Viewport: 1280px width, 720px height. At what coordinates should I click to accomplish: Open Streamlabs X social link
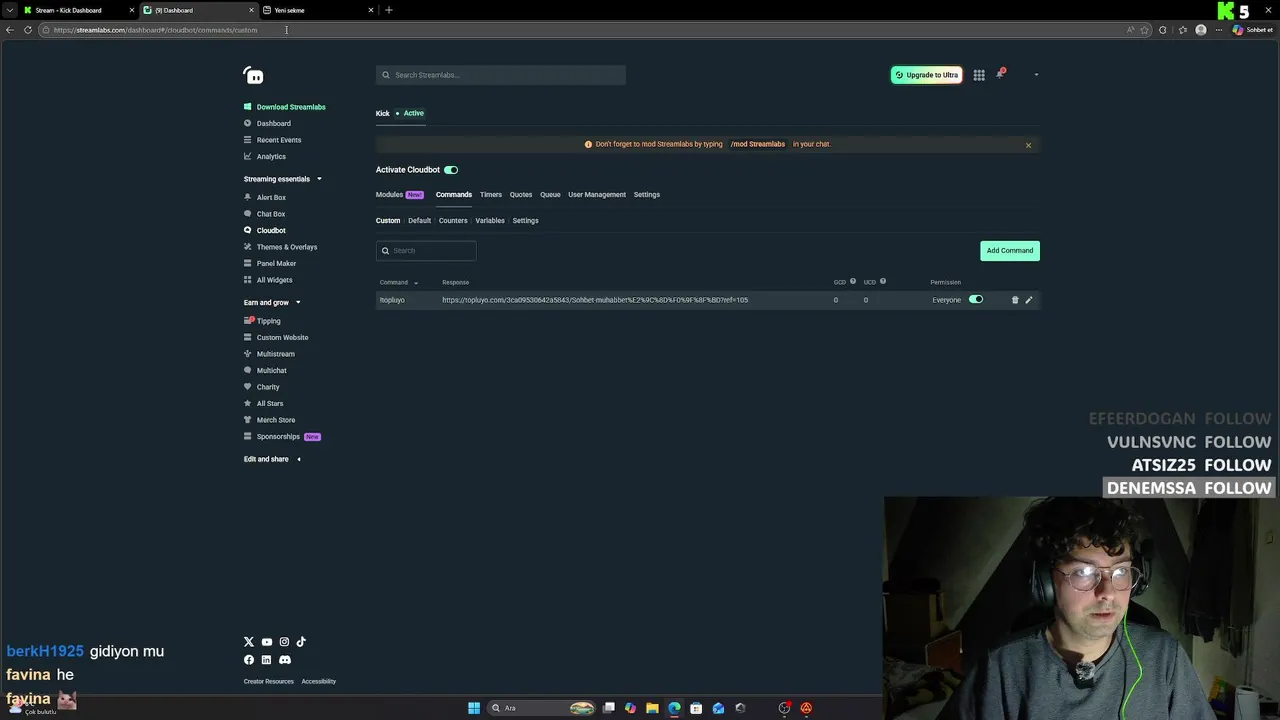pos(249,642)
